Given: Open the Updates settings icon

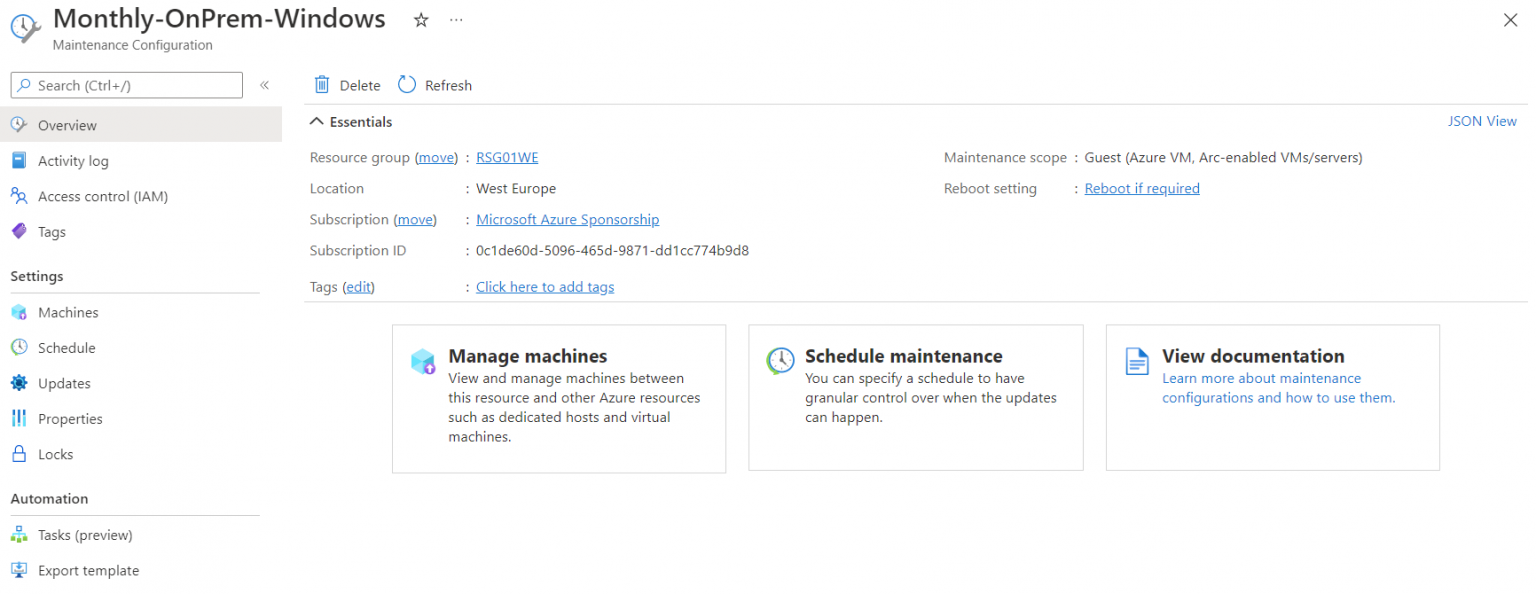Looking at the screenshot, I should coord(21,383).
